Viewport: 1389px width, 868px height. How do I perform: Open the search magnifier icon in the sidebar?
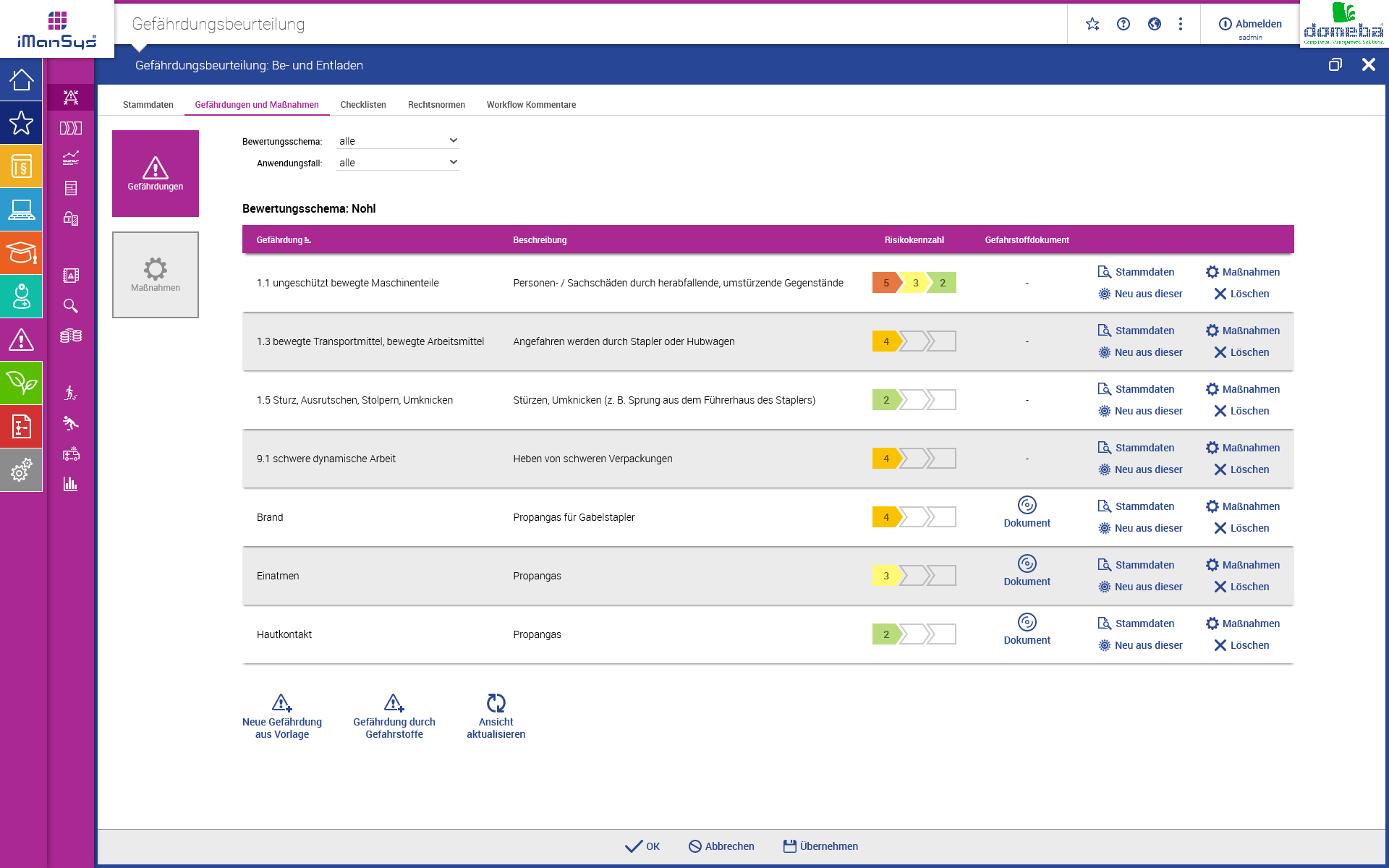(70, 306)
